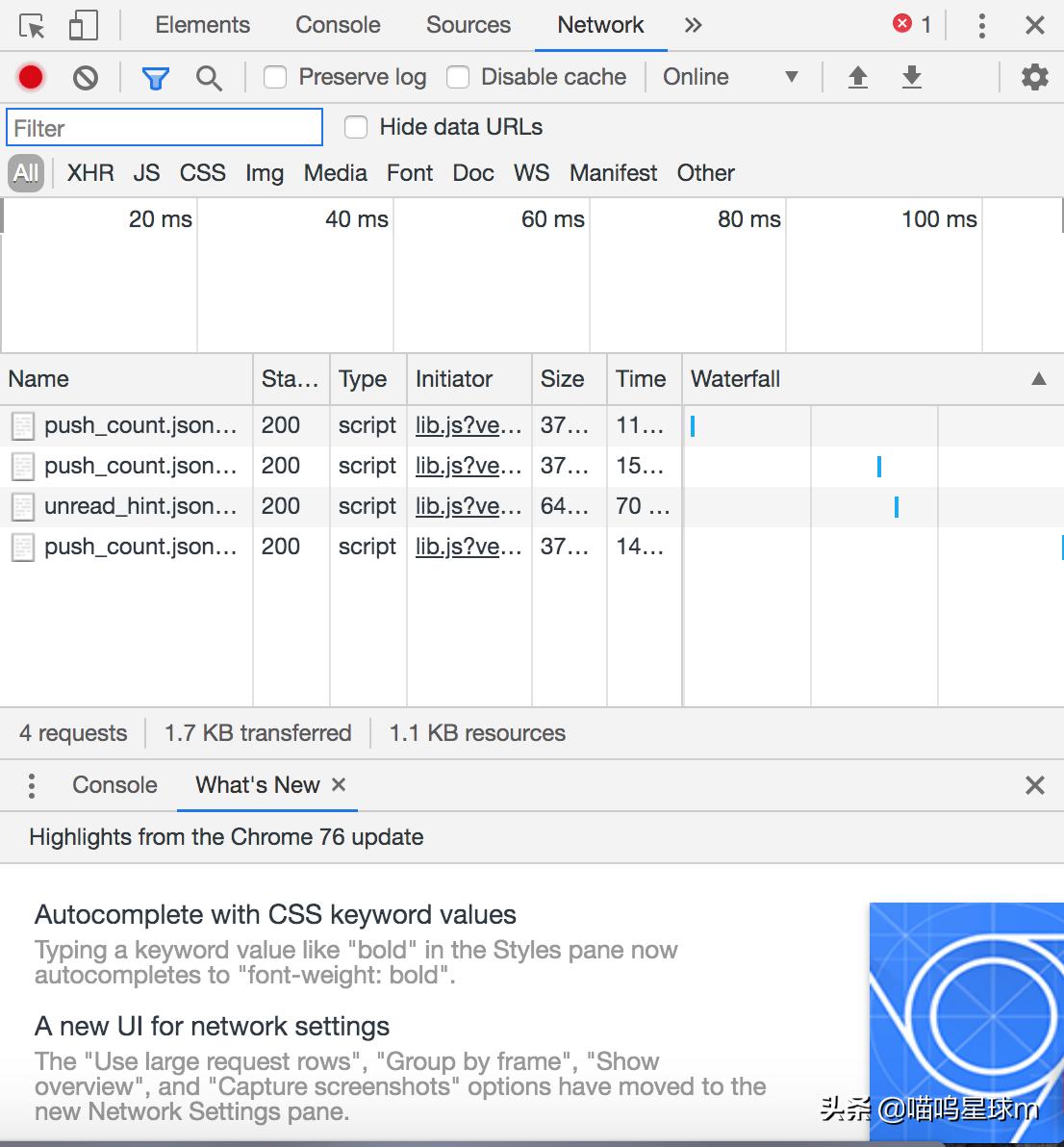Enable the Preserve log checkbox
Screen dimensions: 1064x1147
coord(275,77)
